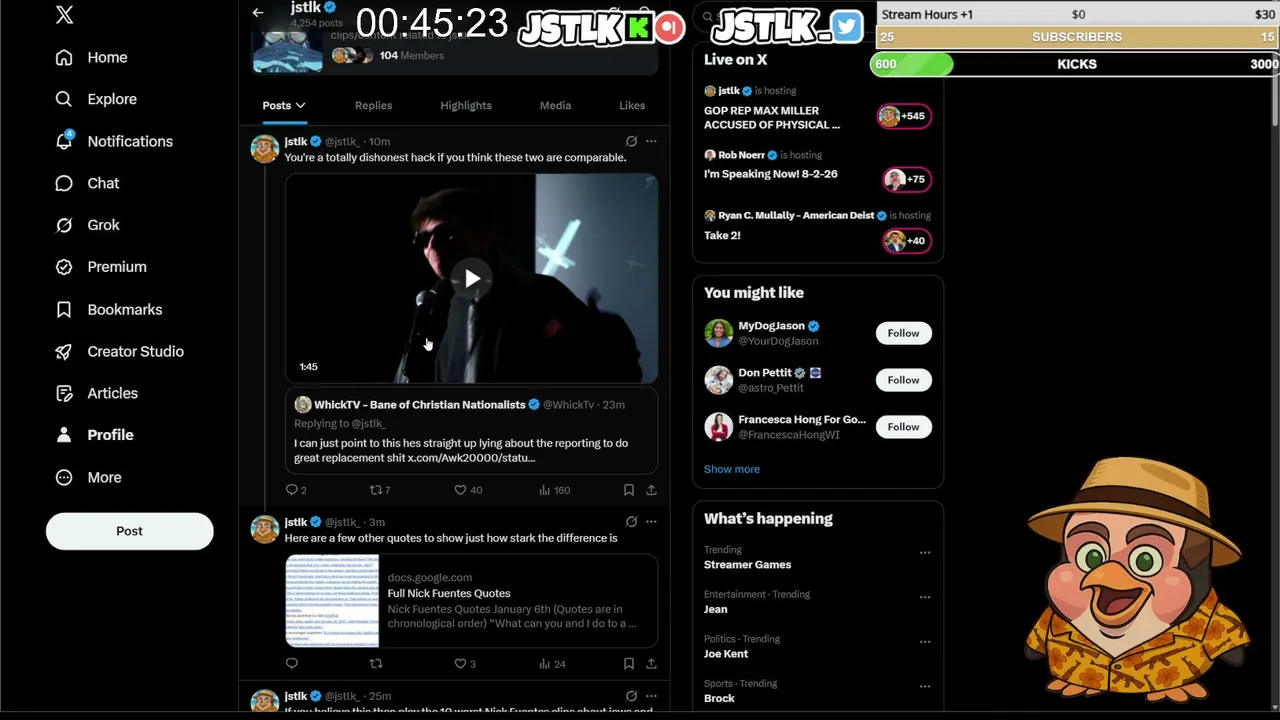This screenshot has width=1280, height=720.
Task: Click the Show more link
Action: [732, 469]
